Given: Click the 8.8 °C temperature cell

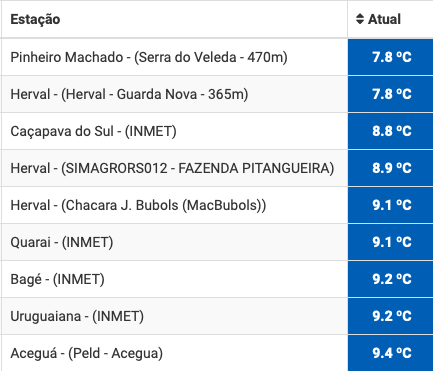Looking at the screenshot, I should (390, 131).
